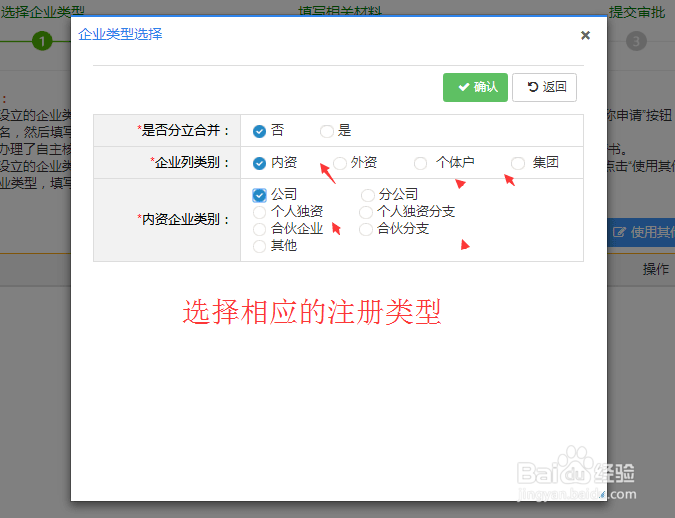
Task: Click the 是否分立合并 label
Action: [183, 130]
